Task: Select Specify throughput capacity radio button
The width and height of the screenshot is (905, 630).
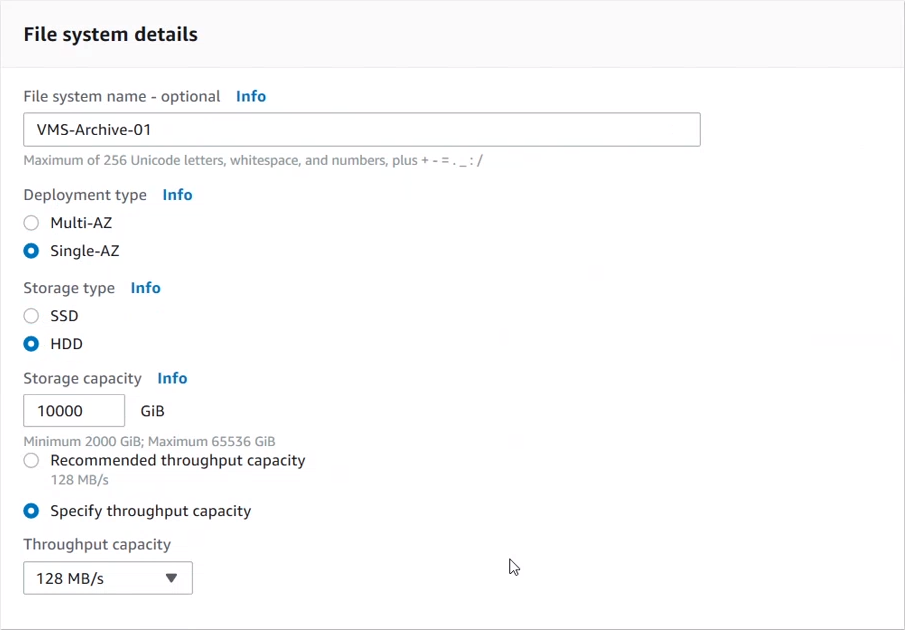Action: click(32, 511)
